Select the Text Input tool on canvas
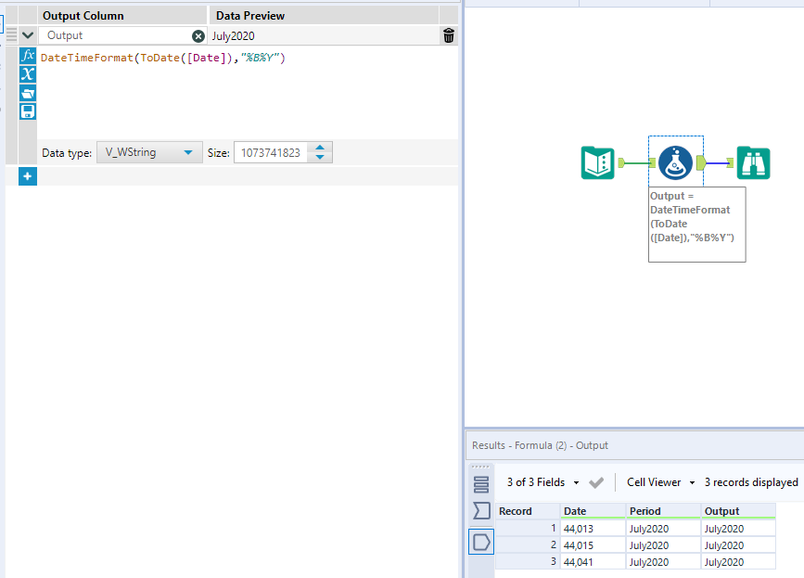The height and width of the screenshot is (578, 804). tap(598, 163)
